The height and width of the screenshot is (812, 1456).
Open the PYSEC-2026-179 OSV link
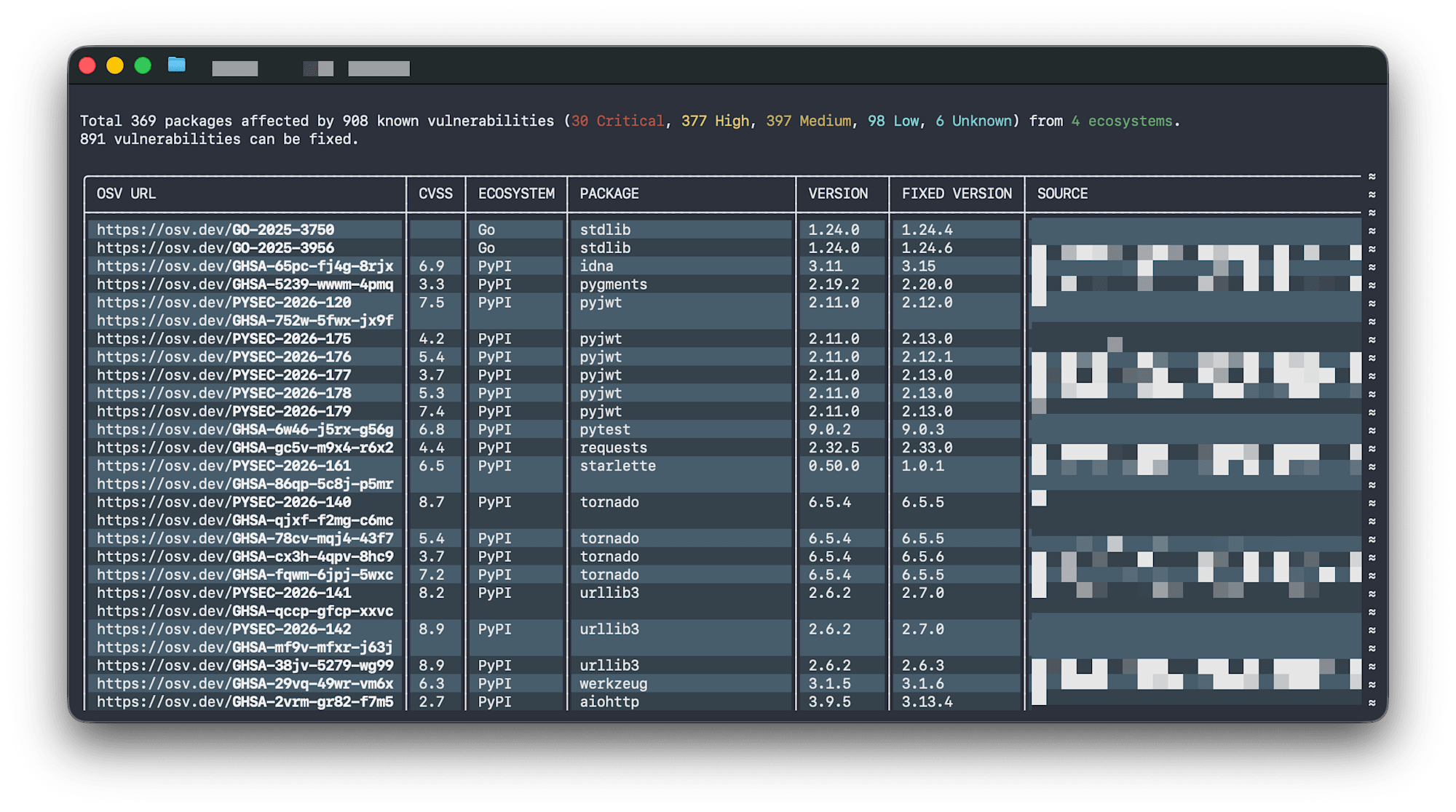click(x=224, y=412)
